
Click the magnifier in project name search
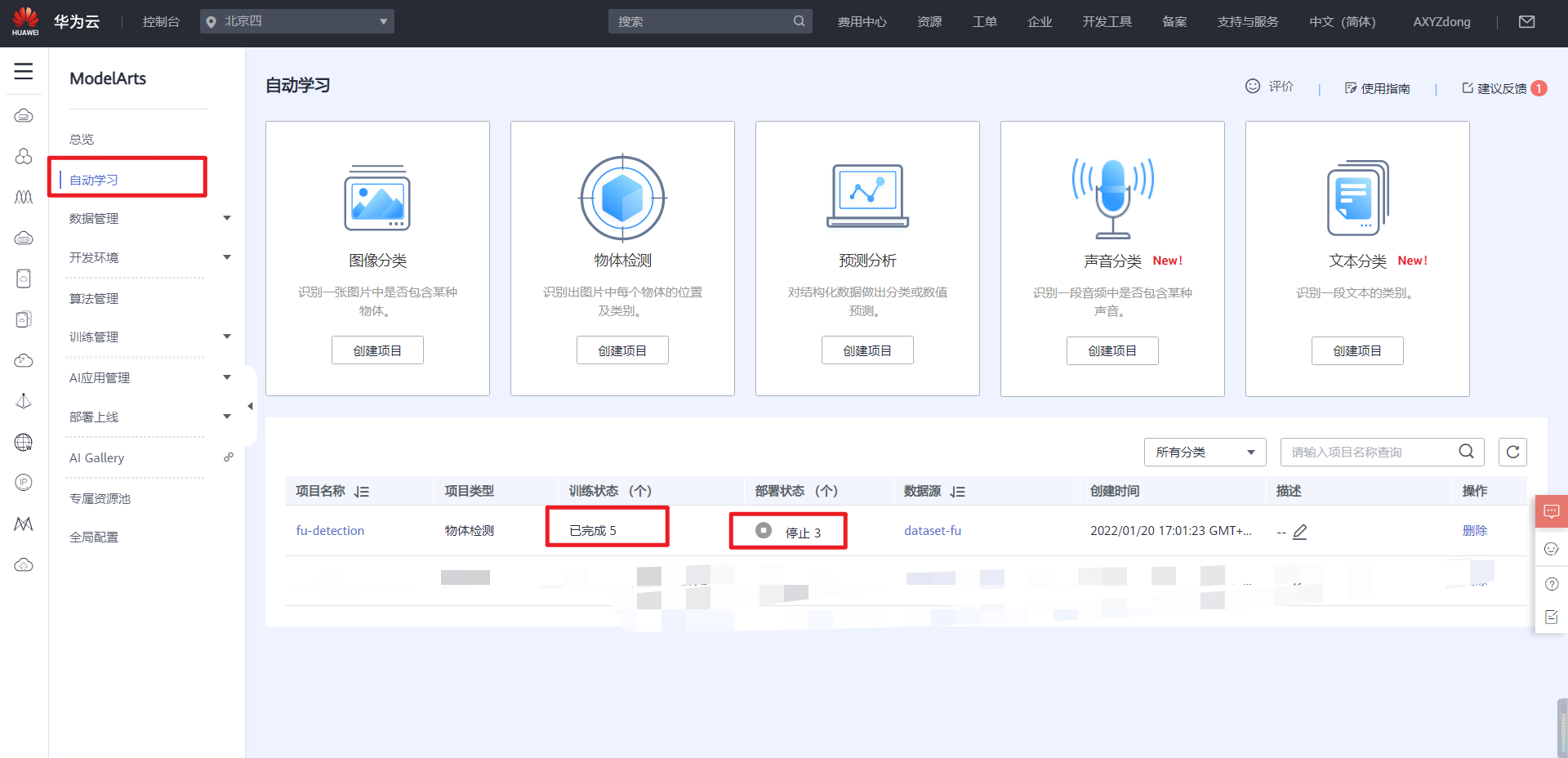click(x=1467, y=452)
